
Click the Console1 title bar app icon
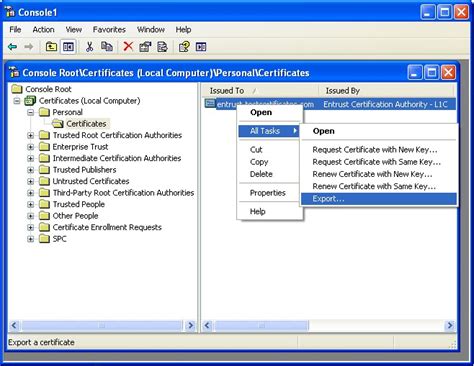pyautogui.click(x=10, y=12)
